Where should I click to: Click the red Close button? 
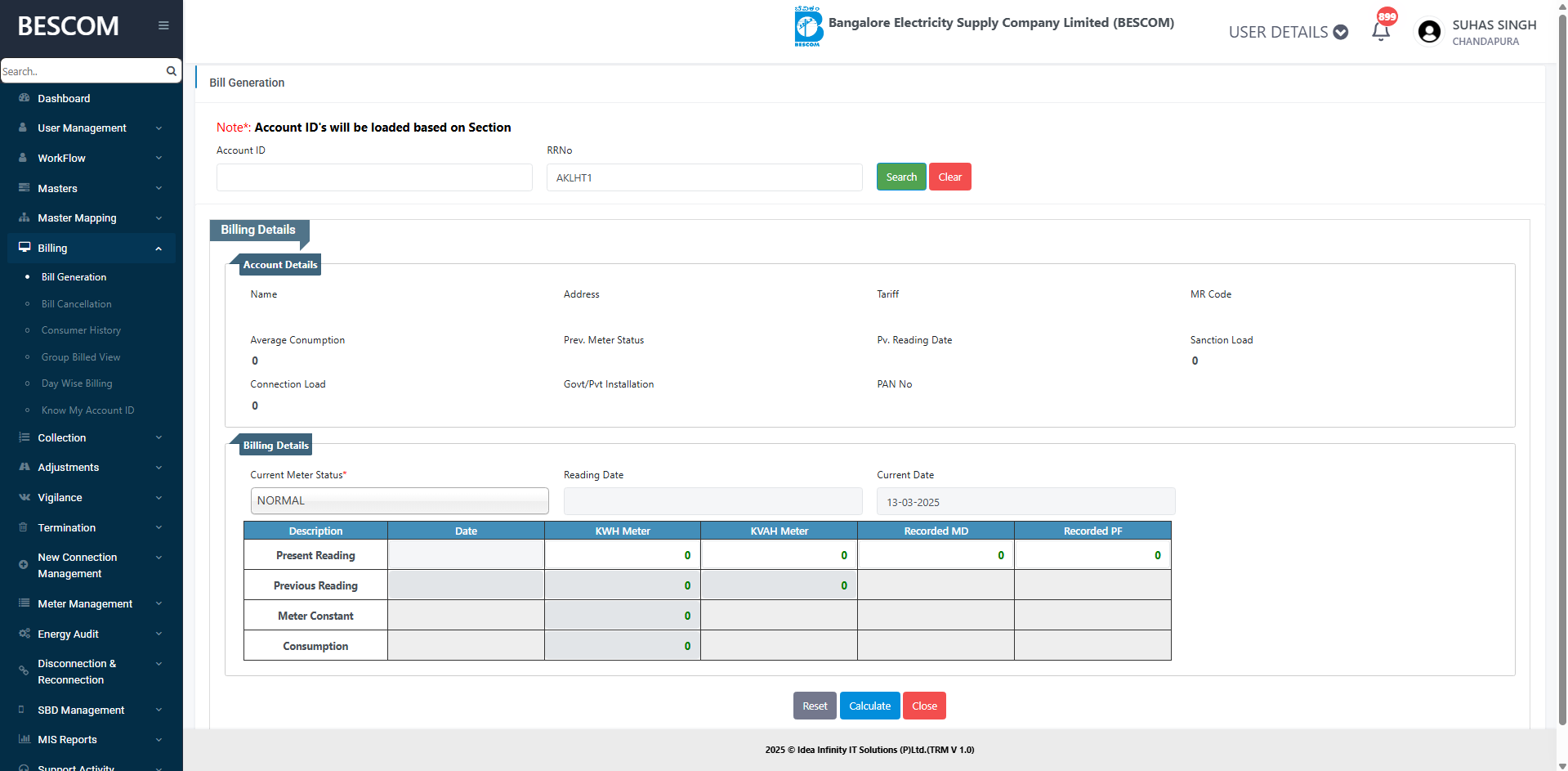924,706
